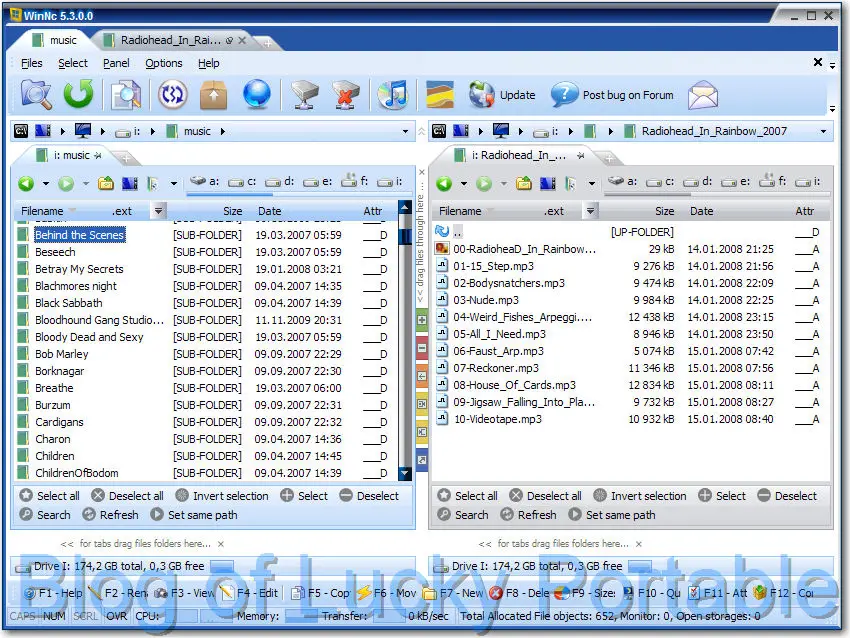The width and height of the screenshot is (850, 638).
Task: Open left panel column filter dropdown
Action: pos(158,210)
